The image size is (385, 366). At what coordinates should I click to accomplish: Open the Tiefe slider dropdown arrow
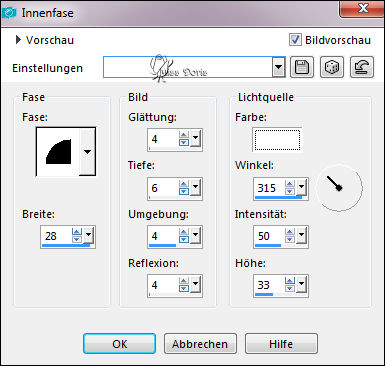(196, 187)
